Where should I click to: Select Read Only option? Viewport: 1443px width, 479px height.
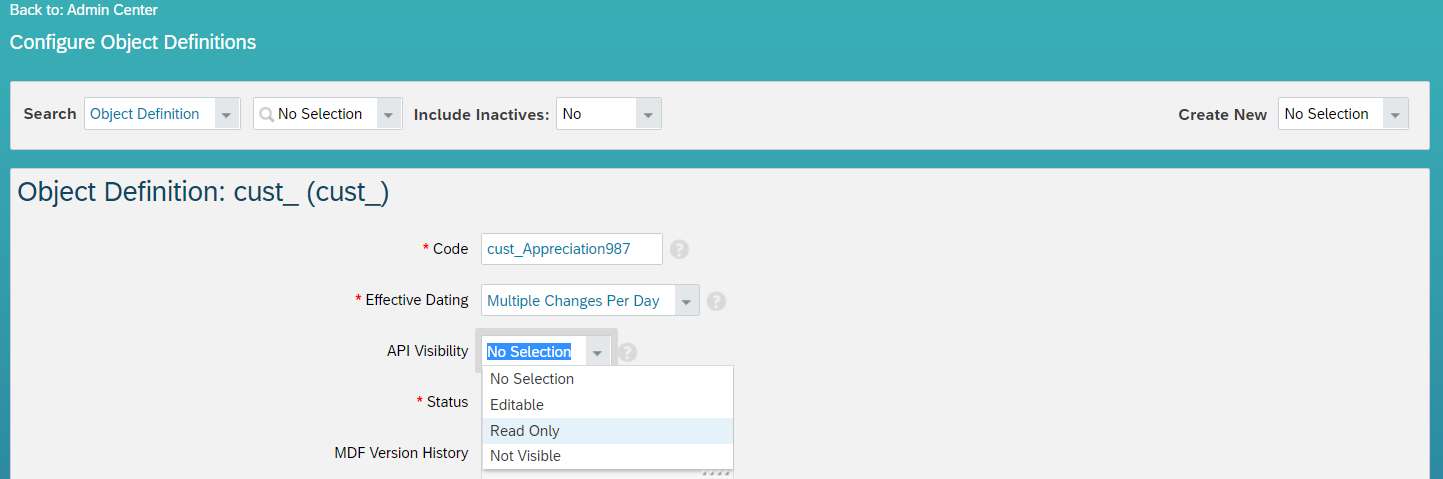525,431
